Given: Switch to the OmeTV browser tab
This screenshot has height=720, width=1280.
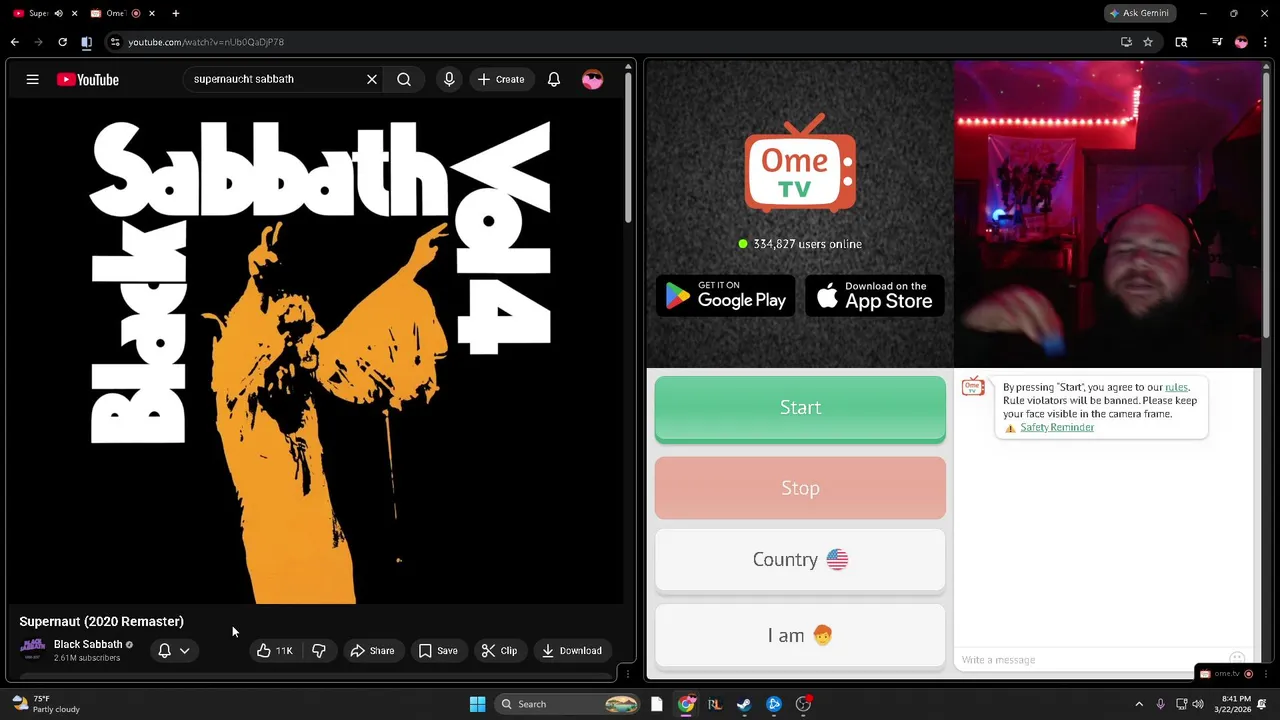Looking at the screenshot, I should click(114, 13).
